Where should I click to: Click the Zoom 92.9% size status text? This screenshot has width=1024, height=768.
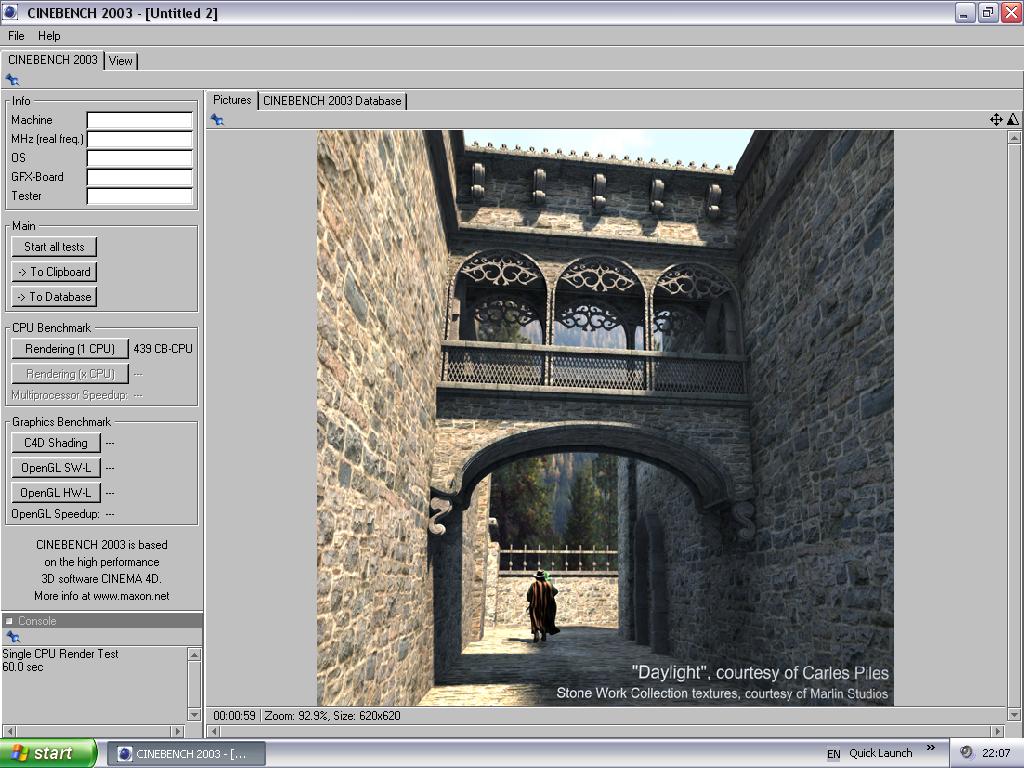pos(332,716)
